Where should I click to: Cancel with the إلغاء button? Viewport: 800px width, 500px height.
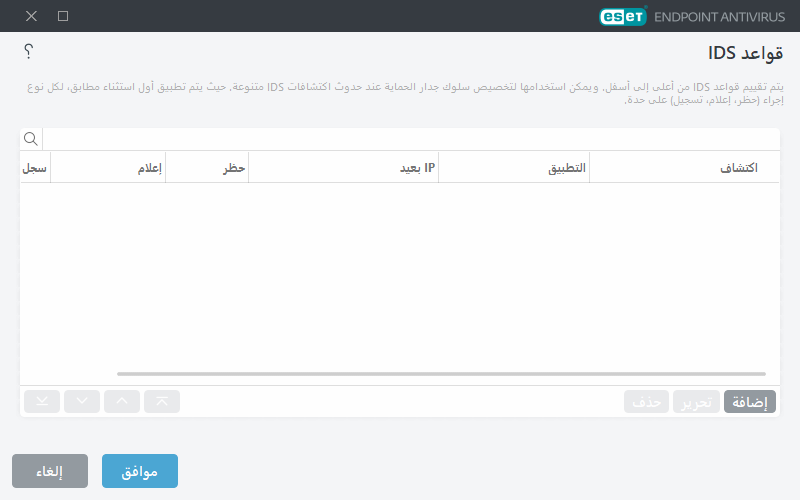coord(50,471)
